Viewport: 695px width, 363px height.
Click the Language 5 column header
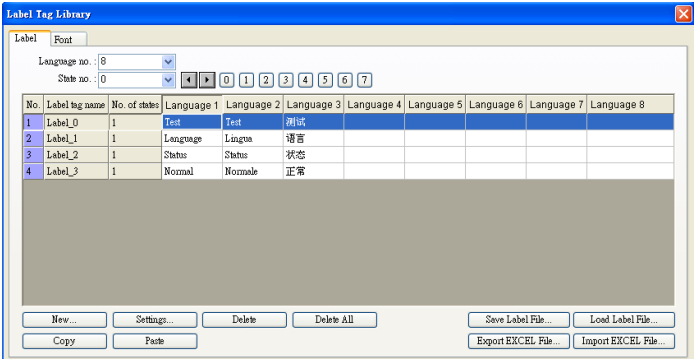pos(435,105)
